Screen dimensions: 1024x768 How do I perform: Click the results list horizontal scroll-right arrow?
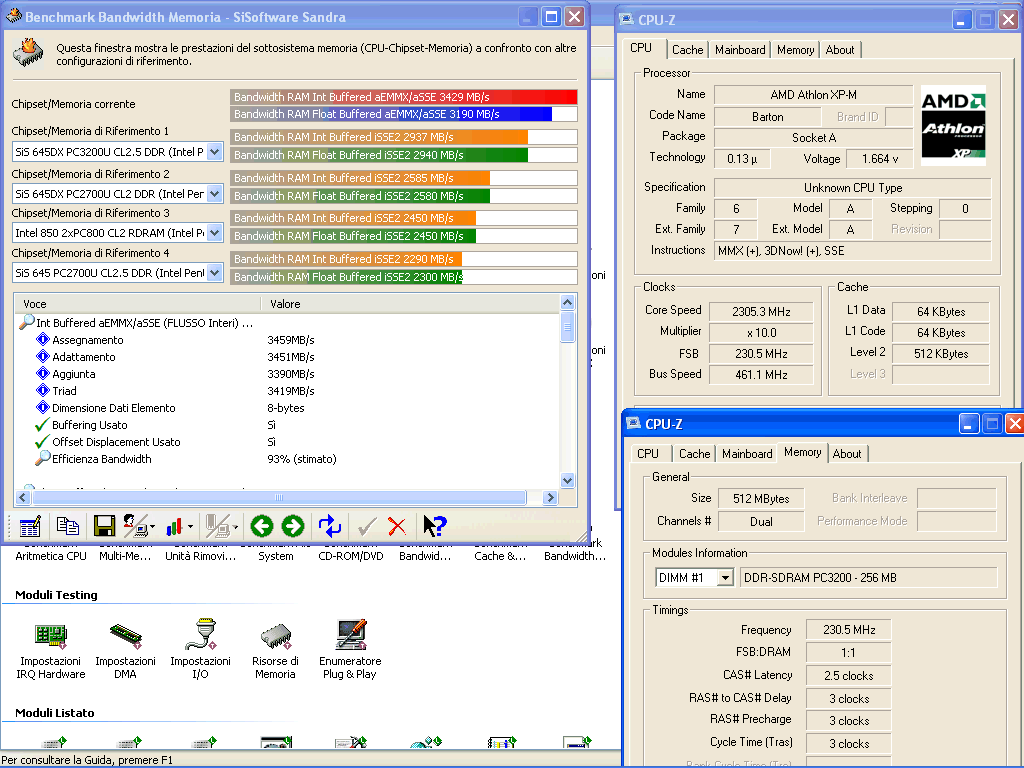coord(551,498)
